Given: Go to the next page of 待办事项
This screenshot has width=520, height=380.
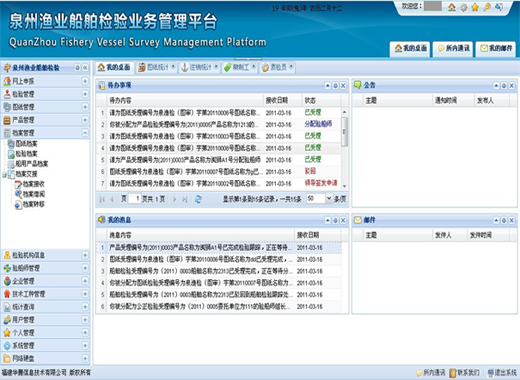Looking at the screenshot, I should (174, 199).
